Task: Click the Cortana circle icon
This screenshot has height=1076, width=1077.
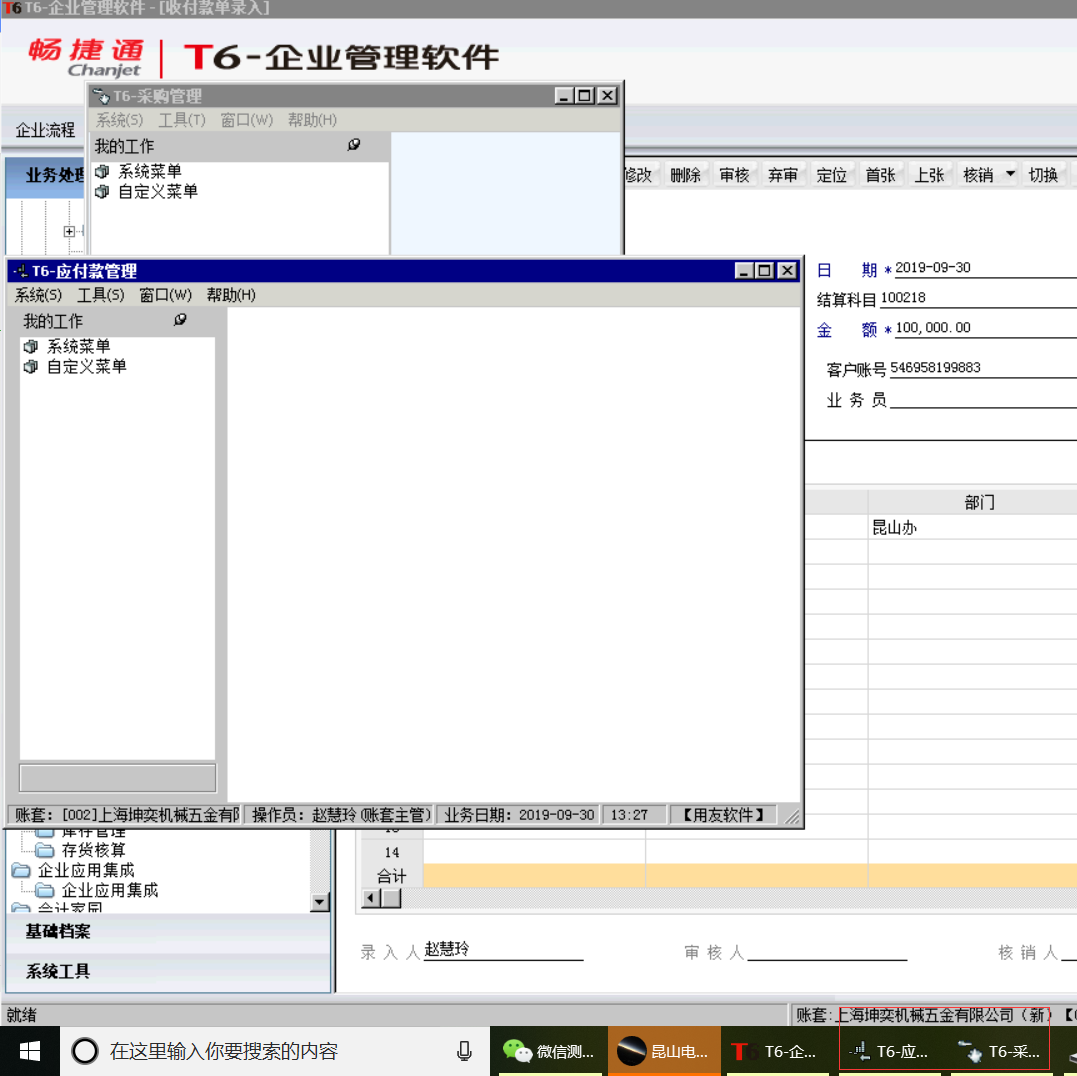Action: [x=85, y=1051]
